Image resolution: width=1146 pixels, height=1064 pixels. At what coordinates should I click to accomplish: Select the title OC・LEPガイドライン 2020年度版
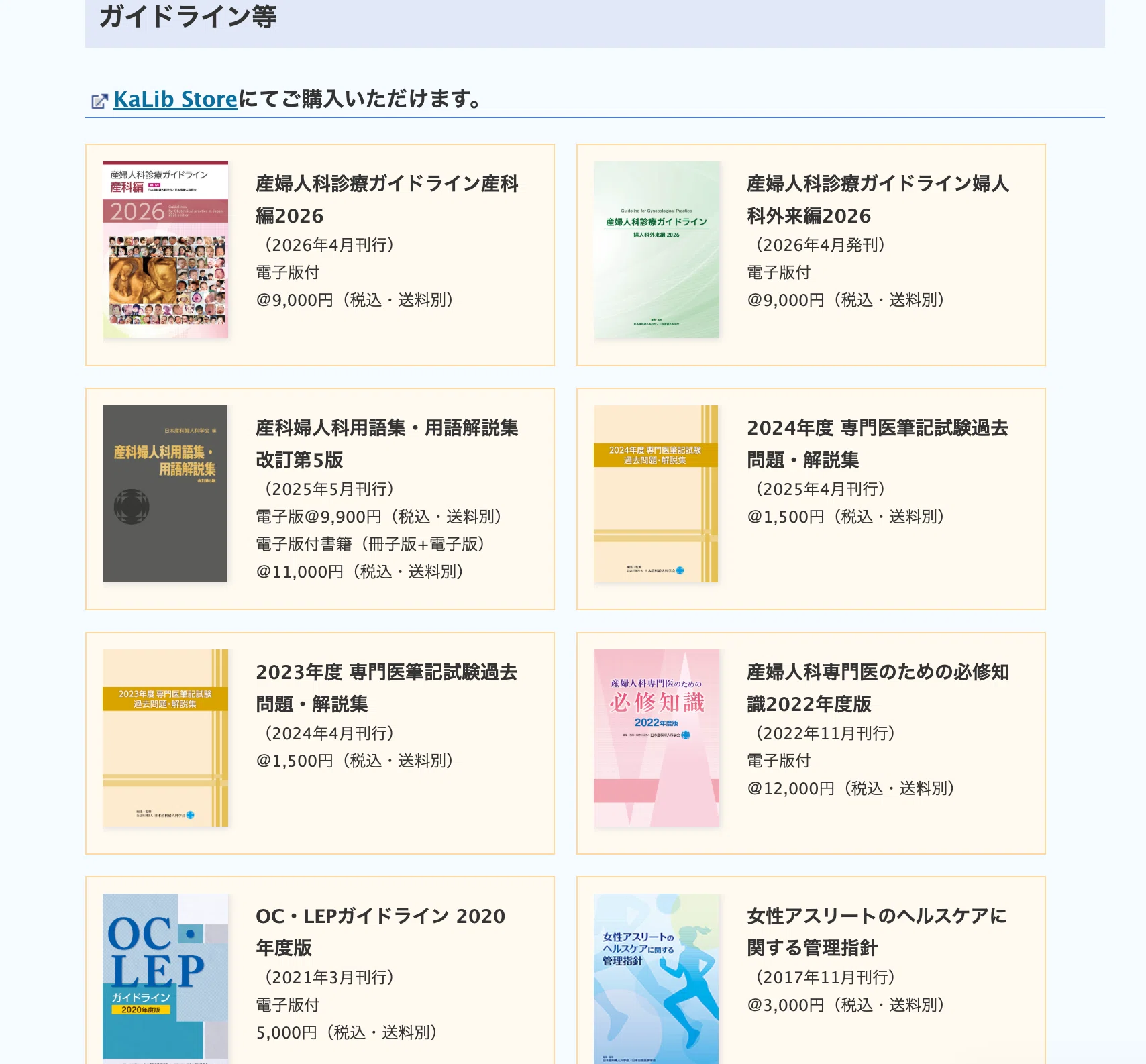tap(380, 932)
